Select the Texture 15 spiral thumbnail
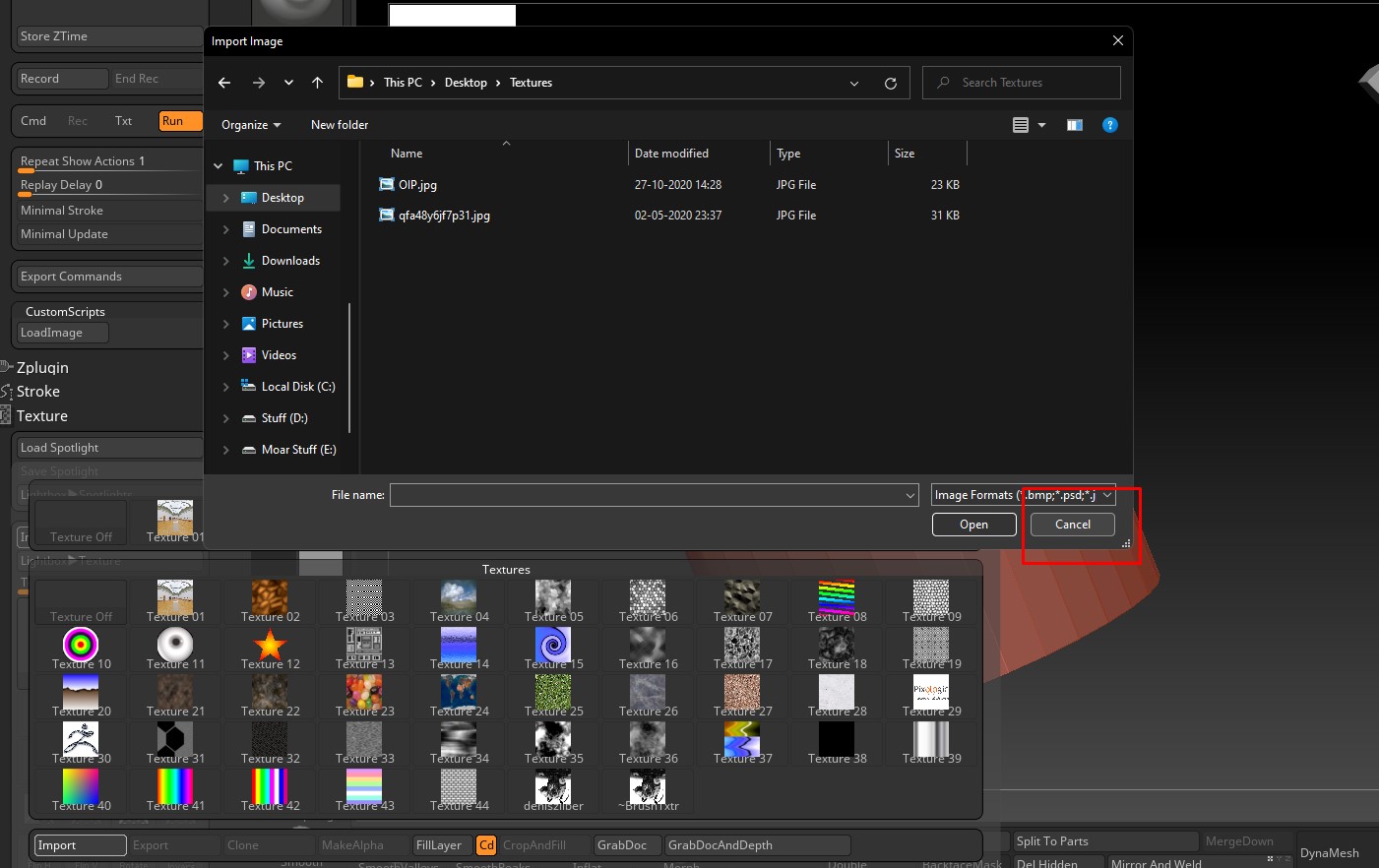Screen dimensions: 1379x868 [x=553, y=646]
